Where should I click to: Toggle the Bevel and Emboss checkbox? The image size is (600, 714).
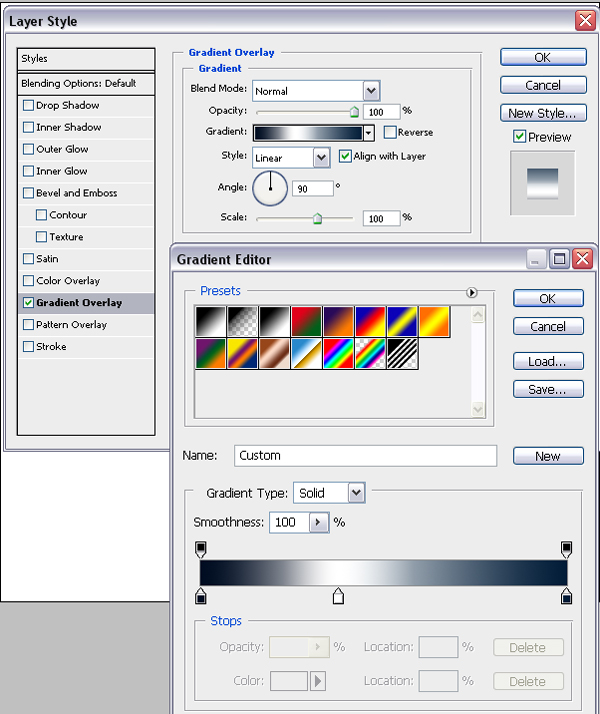[x=28, y=193]
